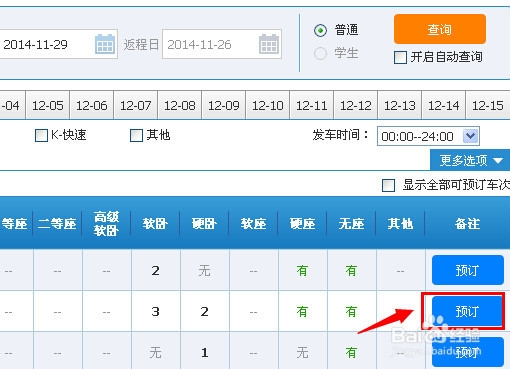Click the 高级软卧 column header
The width and height of the screenshot is (510, 369).
pyautogui.click(x=106, y=224)
